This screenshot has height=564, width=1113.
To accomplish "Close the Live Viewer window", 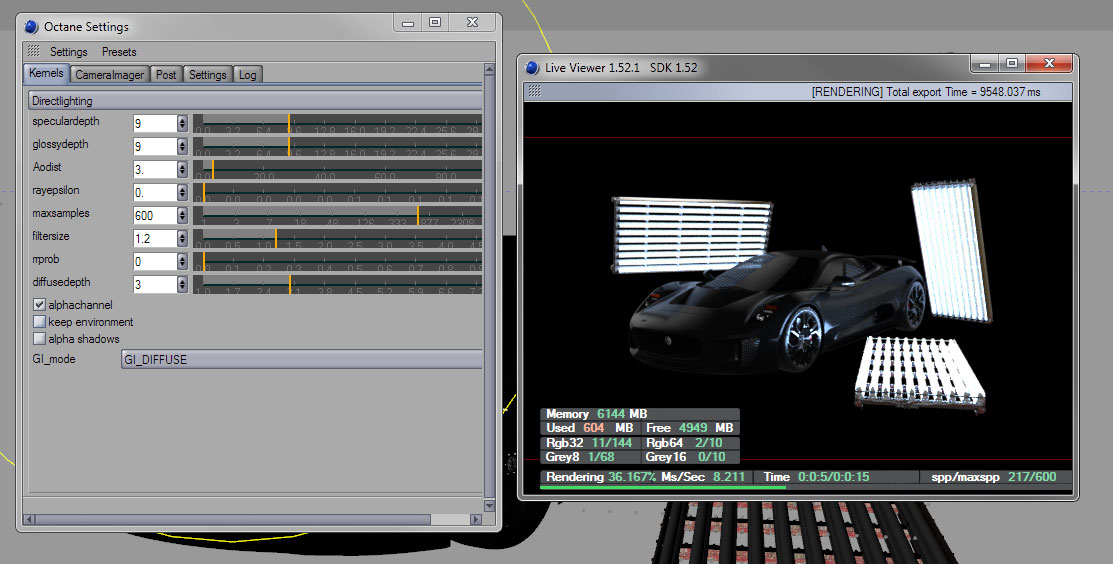I will [1049, 64].
